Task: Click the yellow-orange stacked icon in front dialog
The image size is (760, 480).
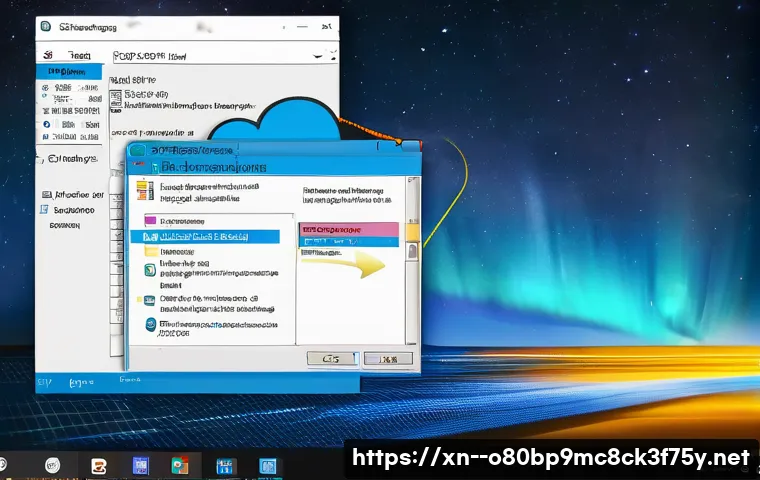Action: point(144,191)
